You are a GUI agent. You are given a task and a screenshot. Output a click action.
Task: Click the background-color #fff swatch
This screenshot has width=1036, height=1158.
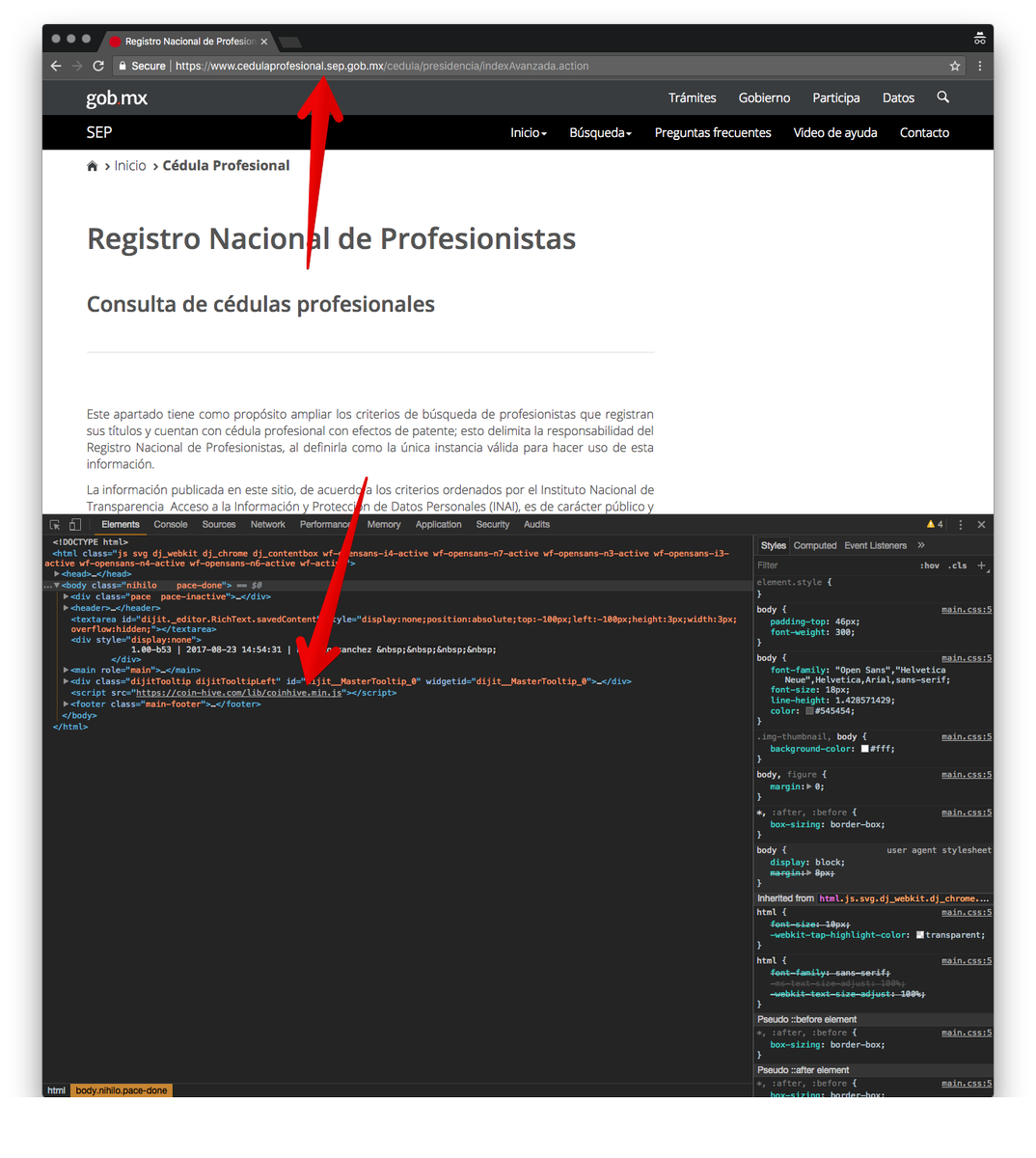(865, 749)
